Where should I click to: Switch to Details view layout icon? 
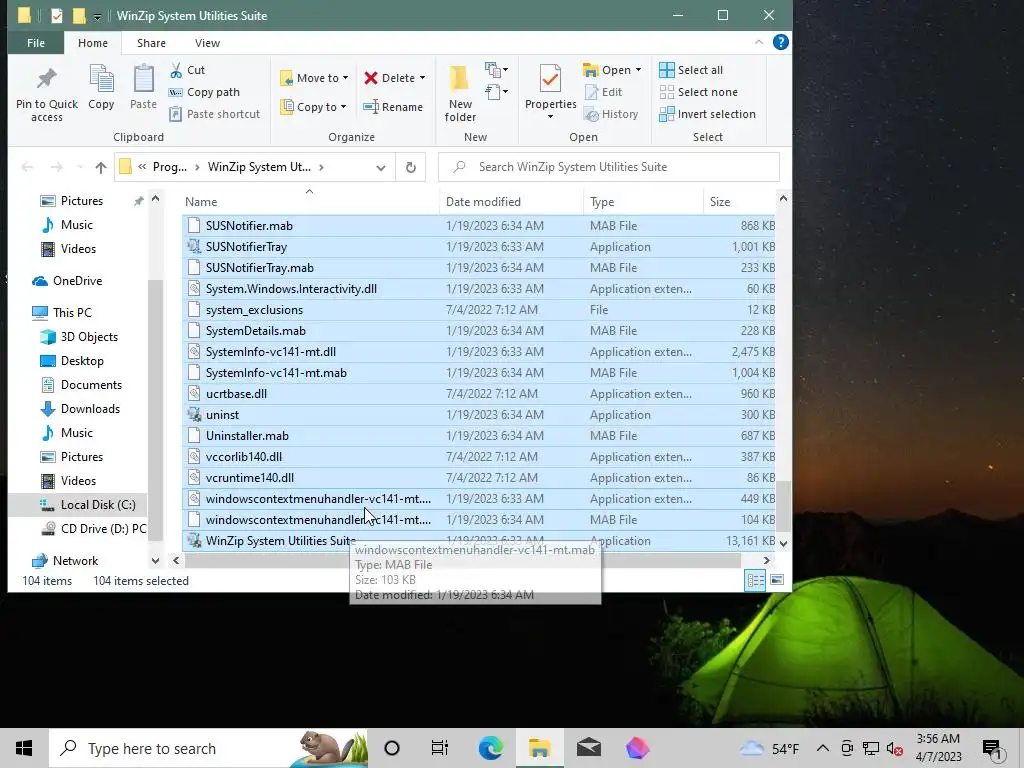[756, 580]
